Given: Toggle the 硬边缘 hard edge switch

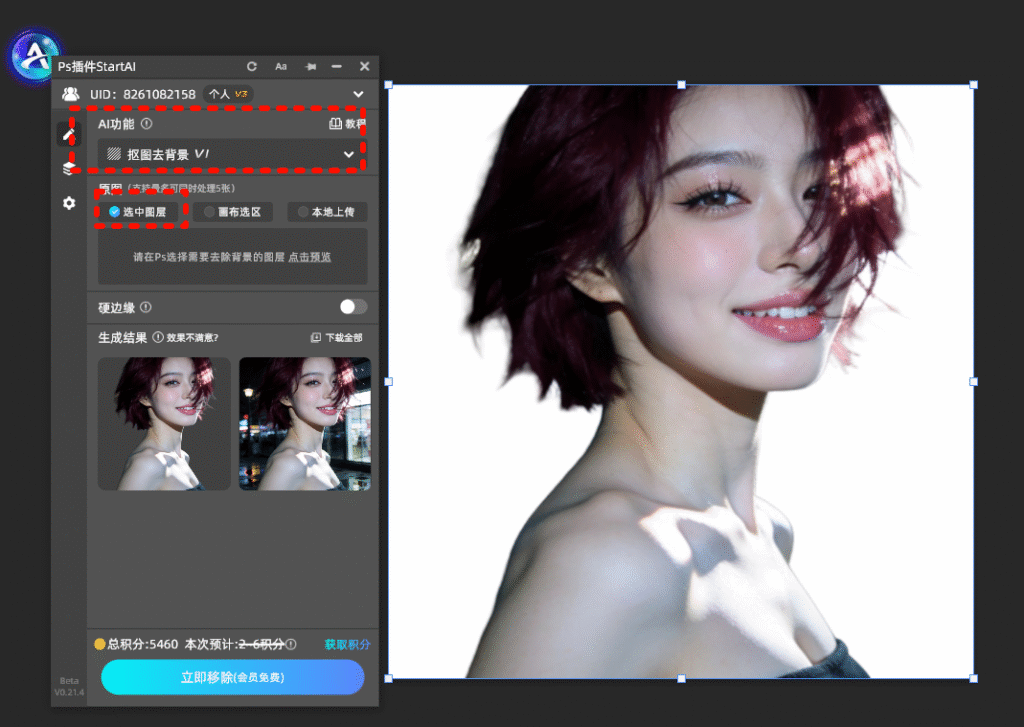Looking at the screenshot, I should point(353,307).
